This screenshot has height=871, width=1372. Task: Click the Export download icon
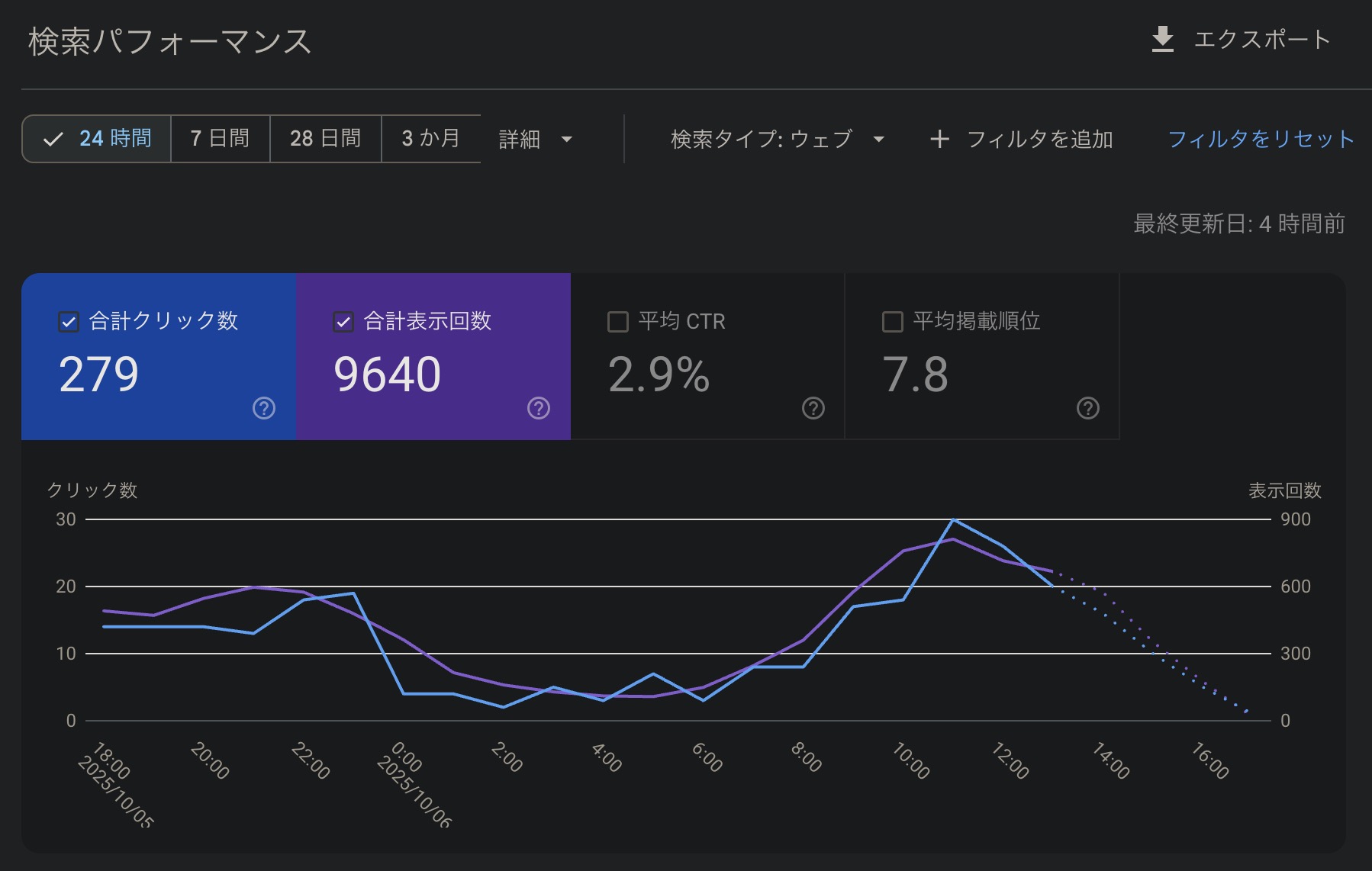(1162, 40)
